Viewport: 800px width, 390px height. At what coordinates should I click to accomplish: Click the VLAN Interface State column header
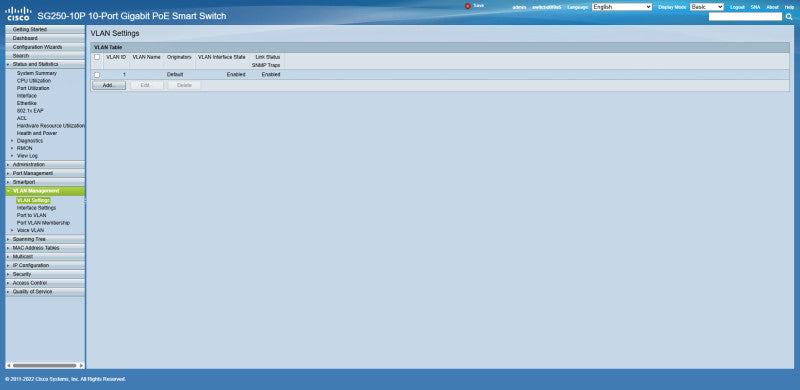coord(221,57)
